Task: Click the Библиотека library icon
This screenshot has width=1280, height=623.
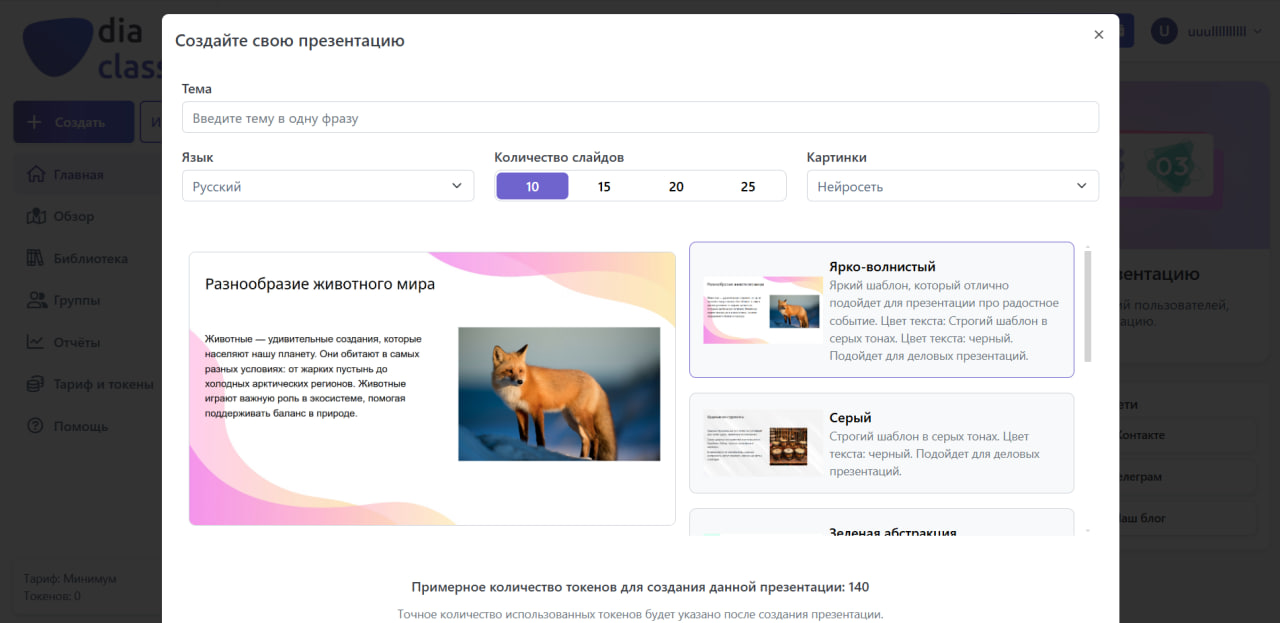Action: pyautogui.click(x=36, y=258)
